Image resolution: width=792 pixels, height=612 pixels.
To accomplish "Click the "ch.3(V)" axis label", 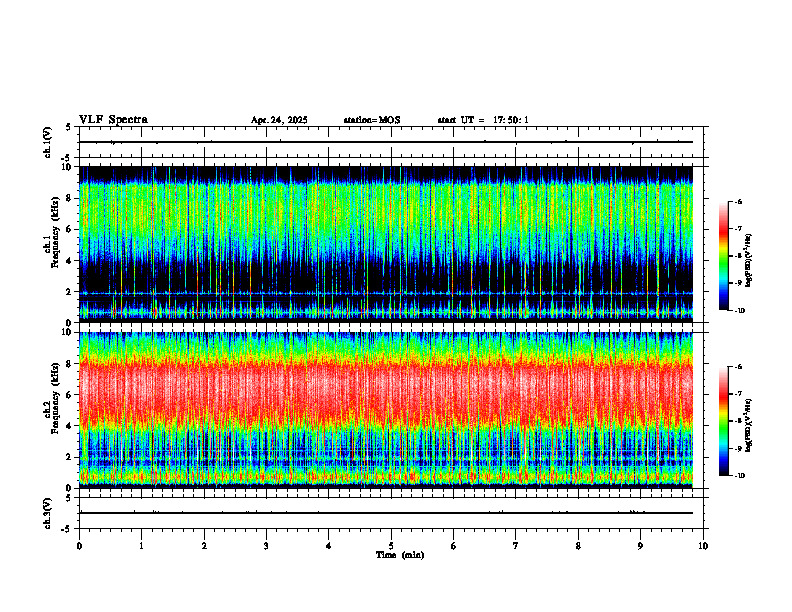I will [48, 513].
